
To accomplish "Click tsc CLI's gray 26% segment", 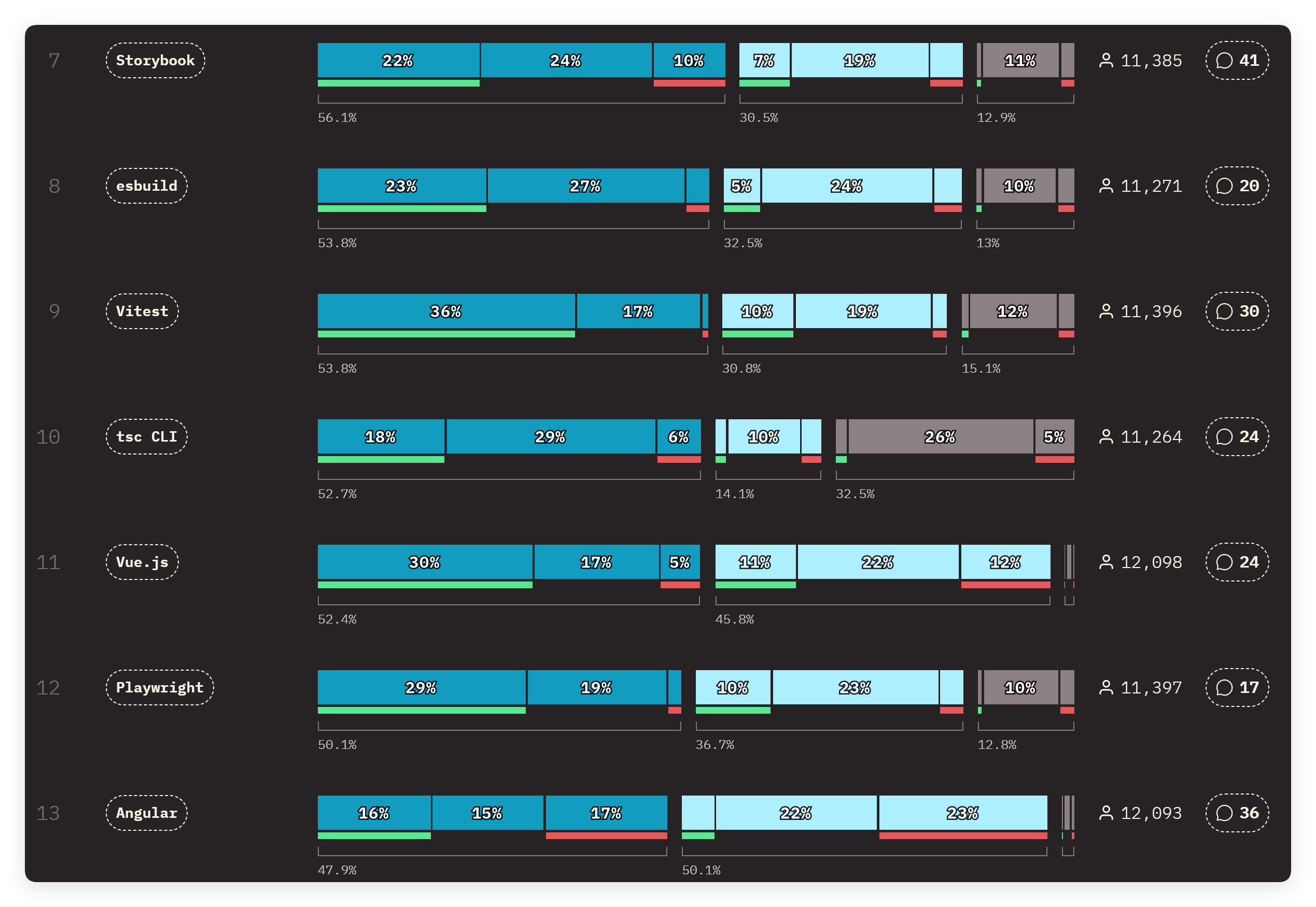I will [x=940, y=436].
